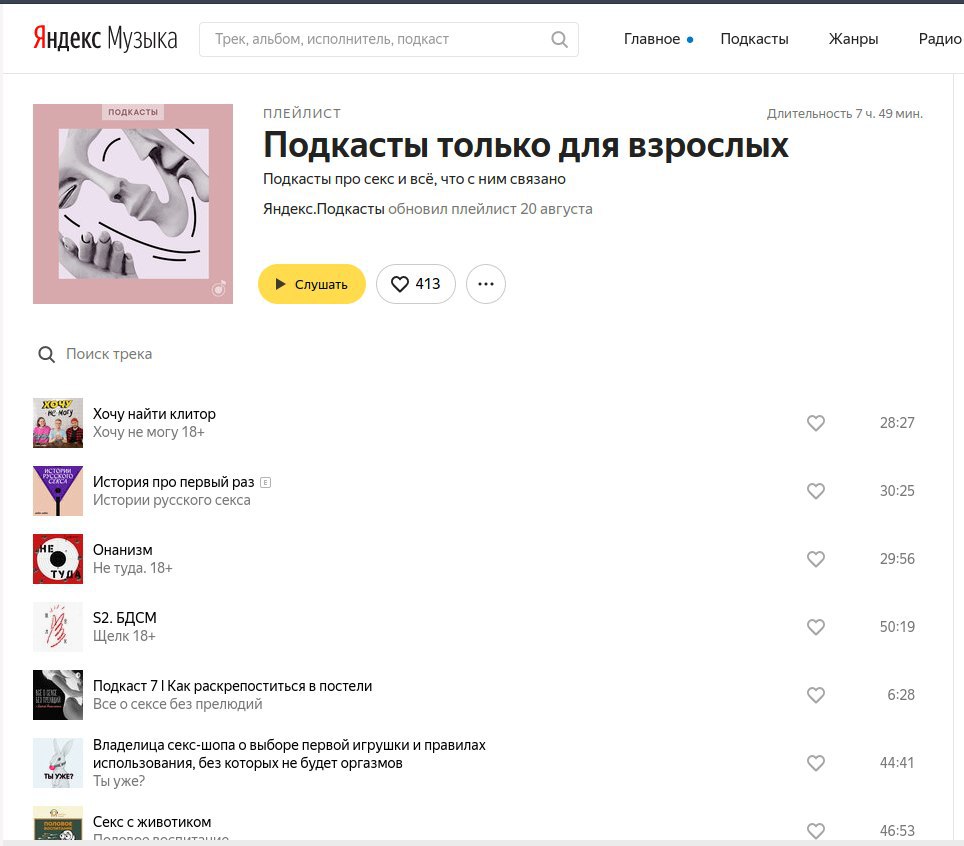Open the episode Онанизм

click(x=122, y=550)
